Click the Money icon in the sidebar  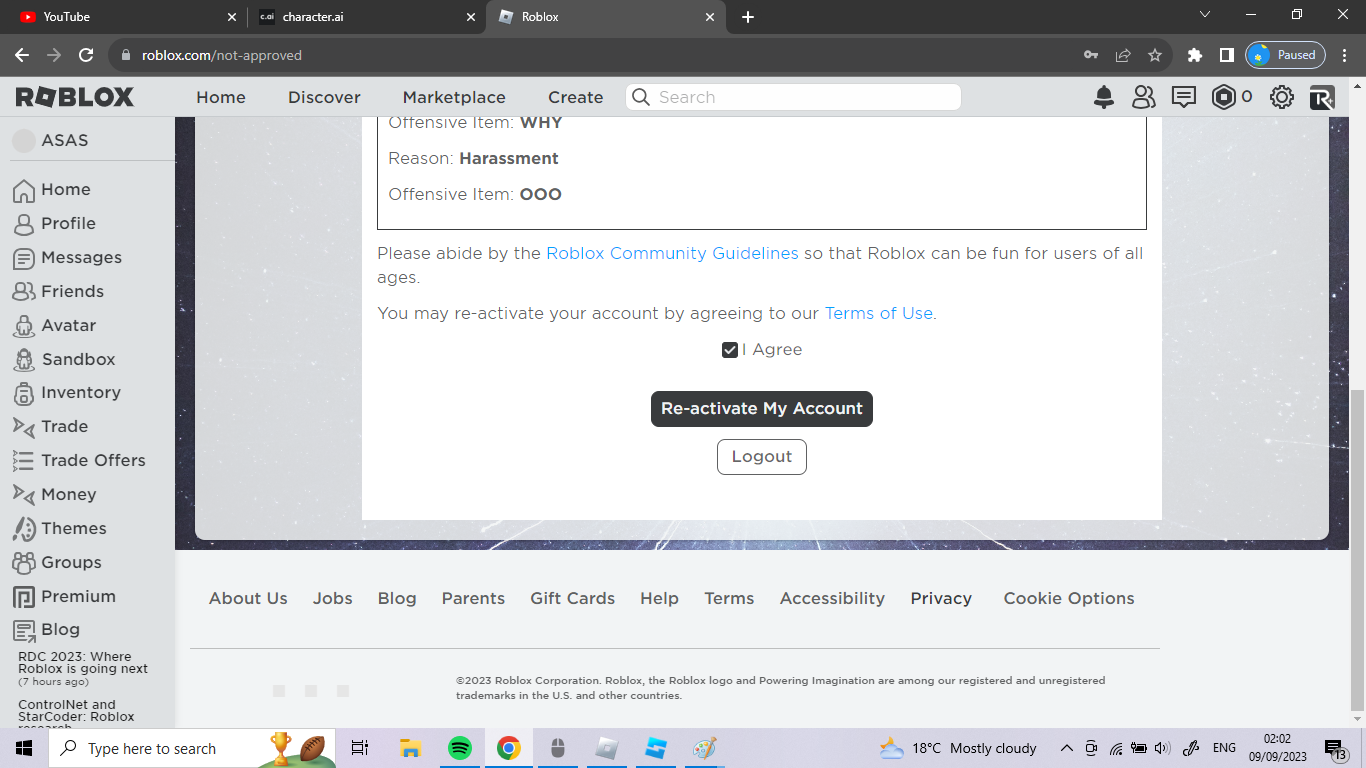click(24, 495)
